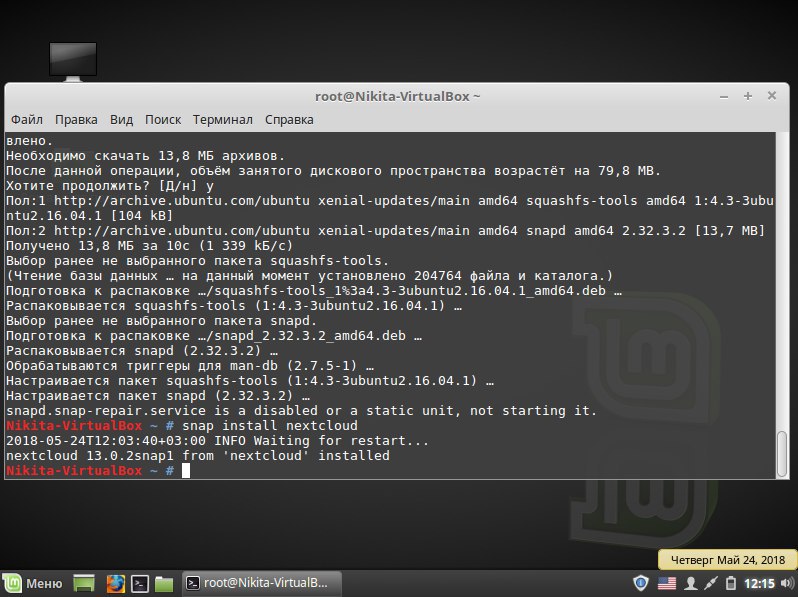Maximize the terminal window with plus button

click(748, 96)
